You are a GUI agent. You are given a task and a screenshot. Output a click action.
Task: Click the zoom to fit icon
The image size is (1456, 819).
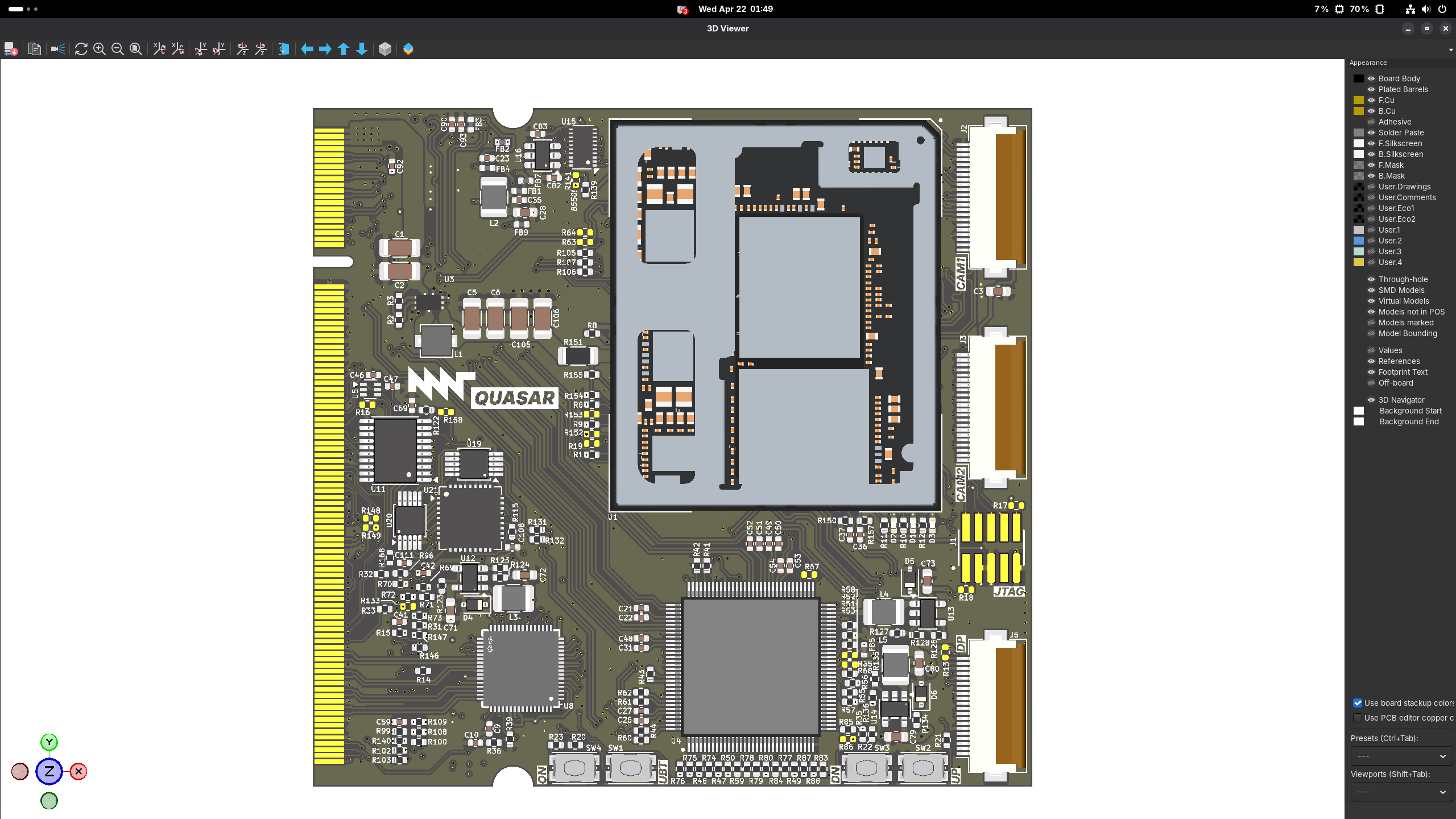tap(136, 49)
